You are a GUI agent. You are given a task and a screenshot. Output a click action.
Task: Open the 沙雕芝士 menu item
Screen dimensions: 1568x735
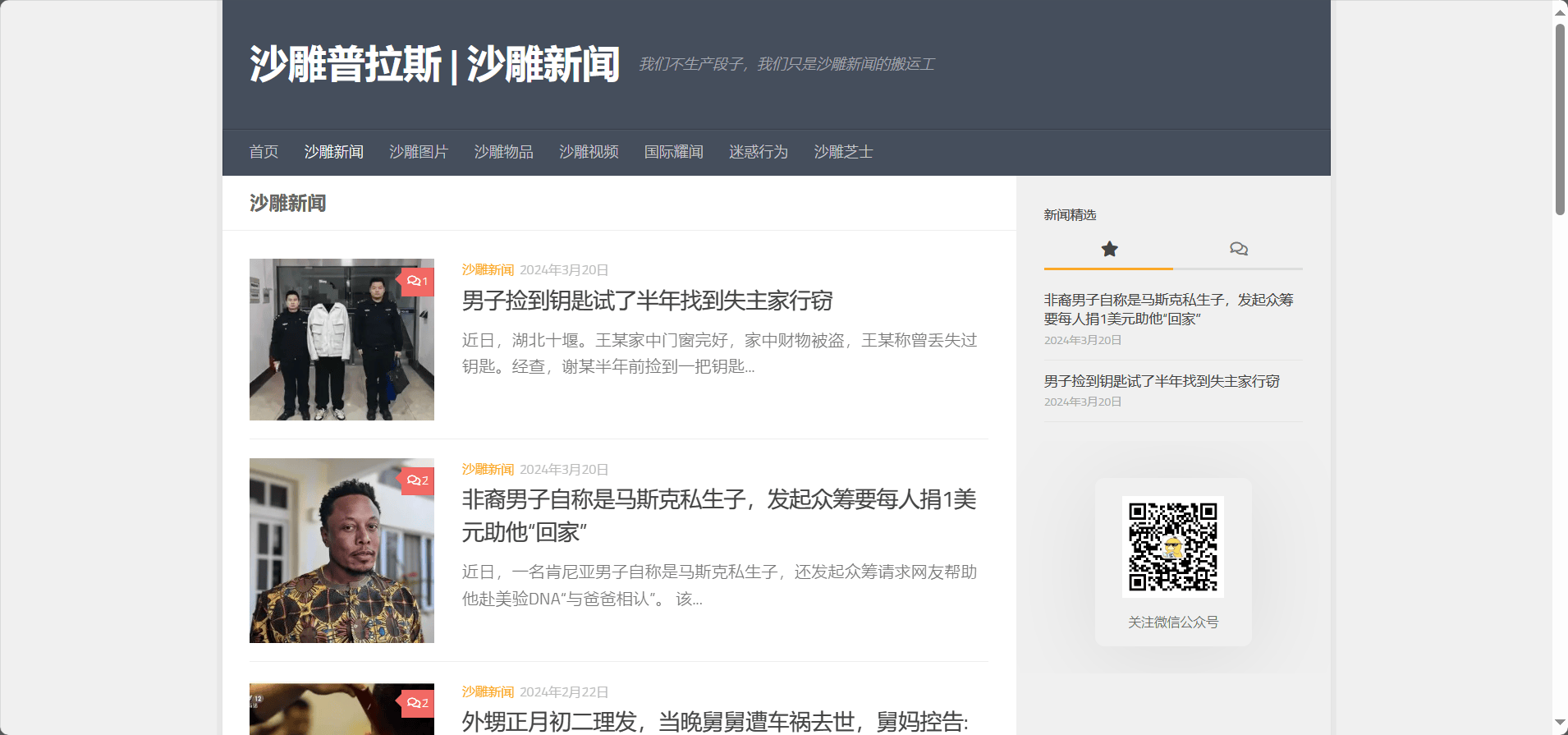pyautogui.click(x=843, y=152)
